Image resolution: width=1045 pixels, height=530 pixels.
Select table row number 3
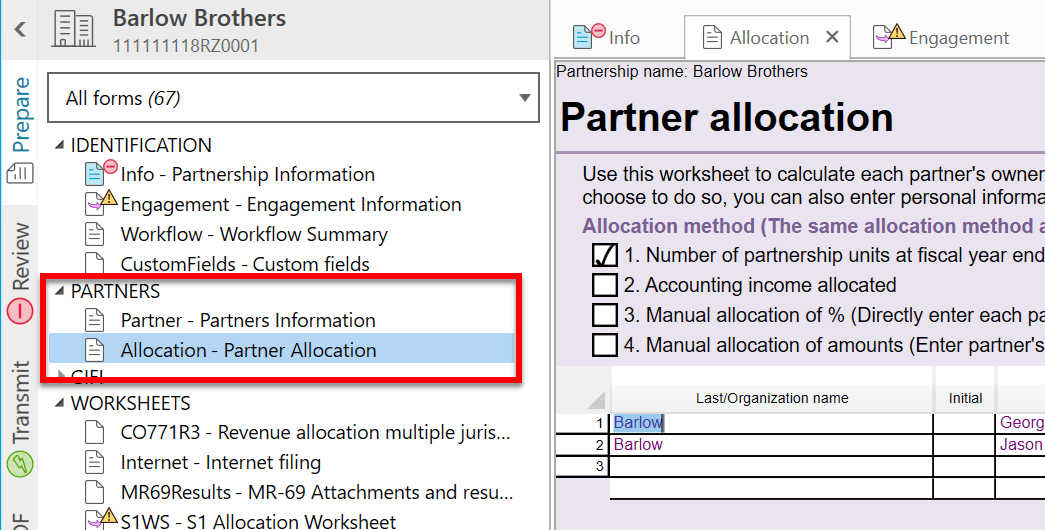click(x=582, y=466)
